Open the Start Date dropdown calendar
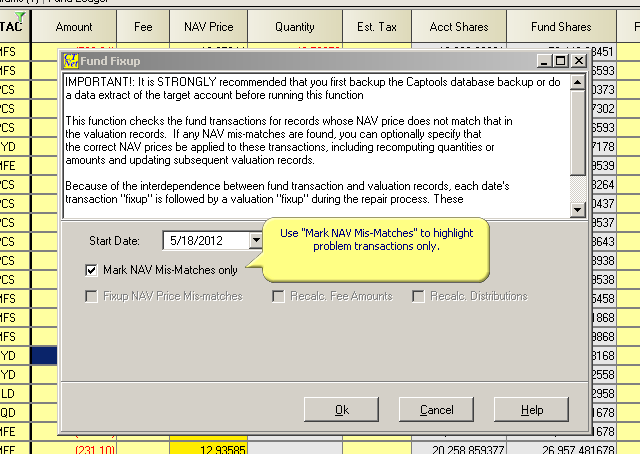 pyautogui.click(x=256, y=240)
